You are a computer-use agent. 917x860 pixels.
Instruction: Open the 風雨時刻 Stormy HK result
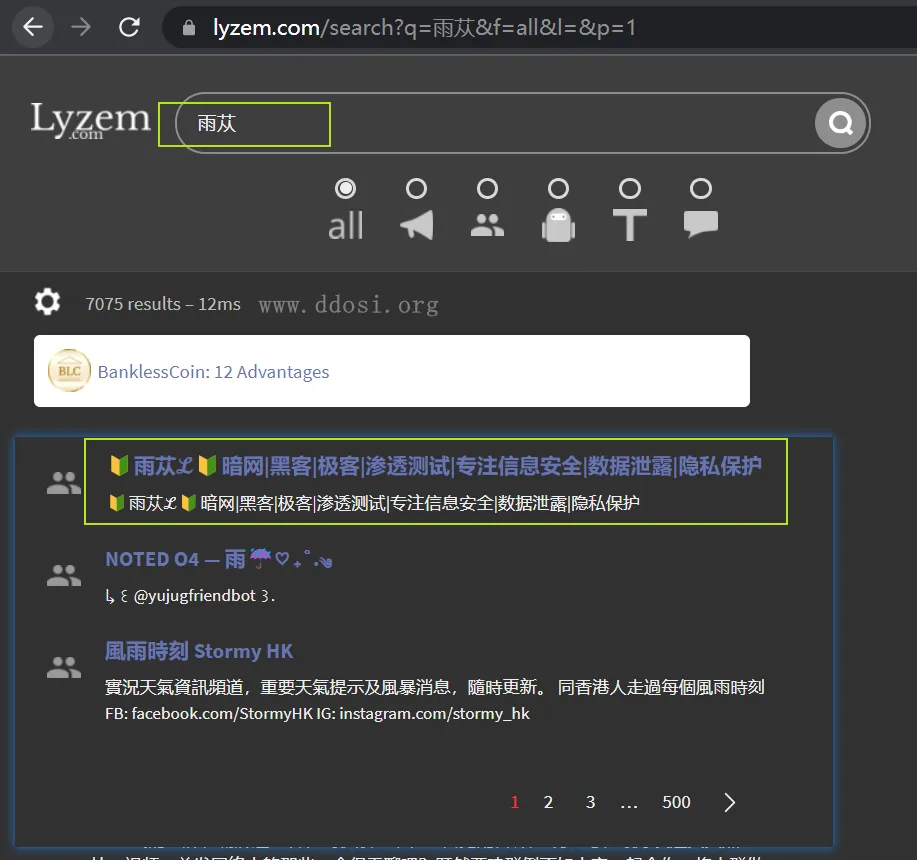click(x=199, y=651)
